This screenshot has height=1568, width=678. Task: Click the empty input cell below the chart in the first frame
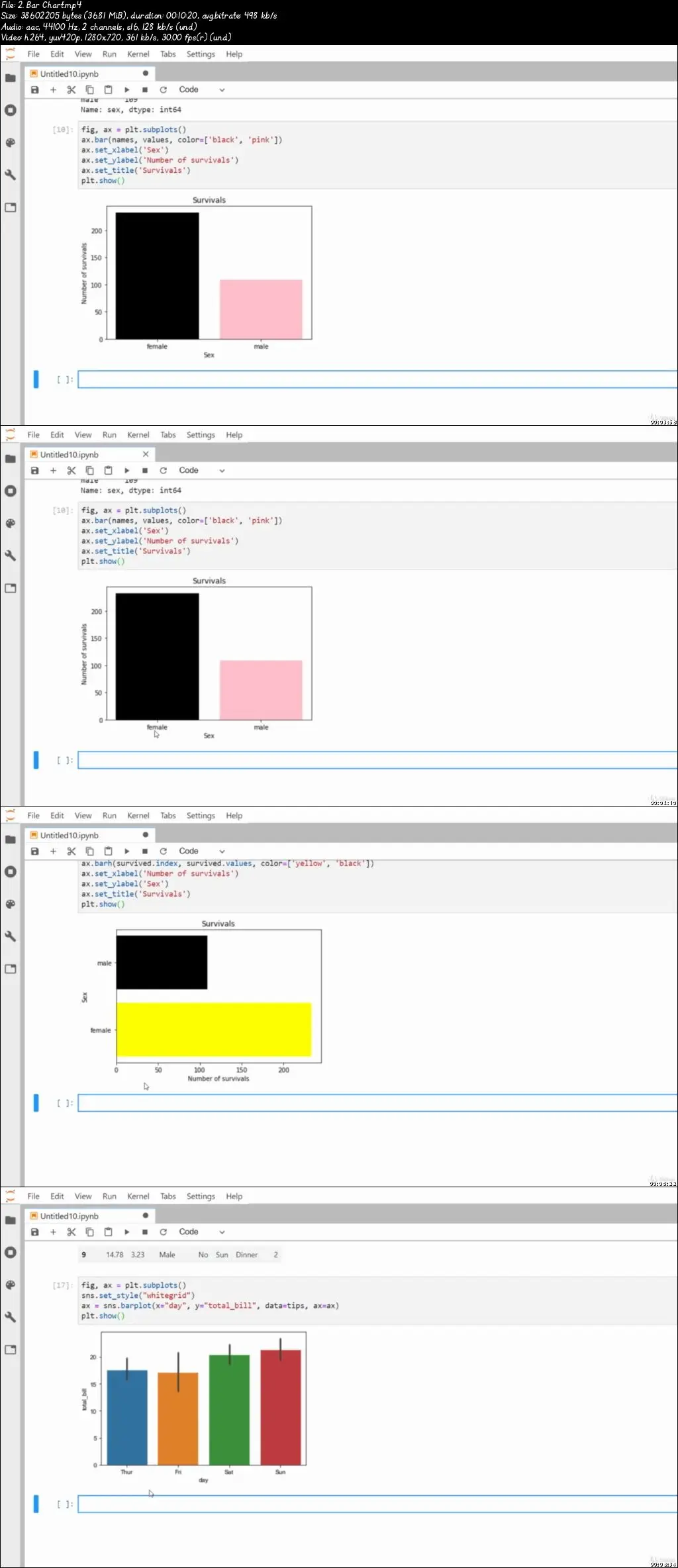click(377, 379)
